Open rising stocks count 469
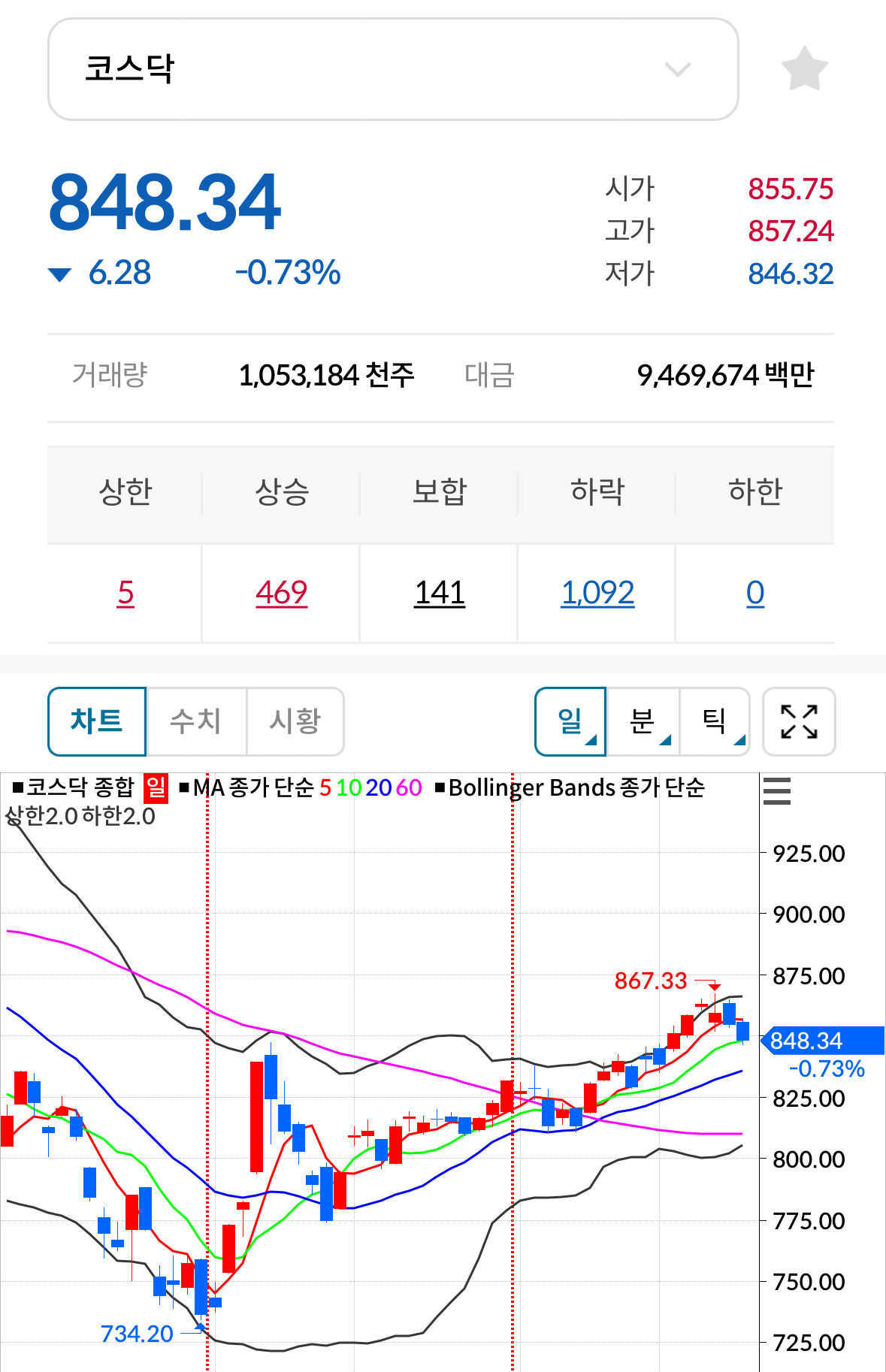886x1372 pixels. pyautogui.click(x=282, y=593)
